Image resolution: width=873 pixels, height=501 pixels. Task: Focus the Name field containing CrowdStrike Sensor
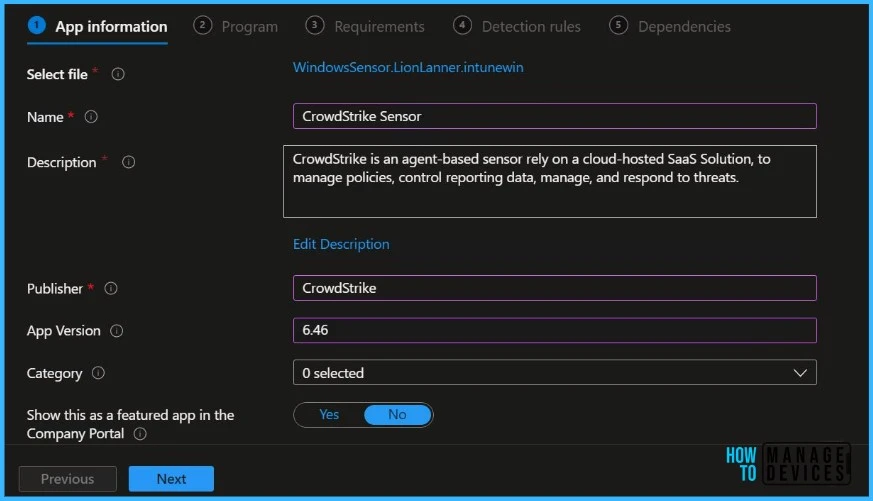coord(555,116)
